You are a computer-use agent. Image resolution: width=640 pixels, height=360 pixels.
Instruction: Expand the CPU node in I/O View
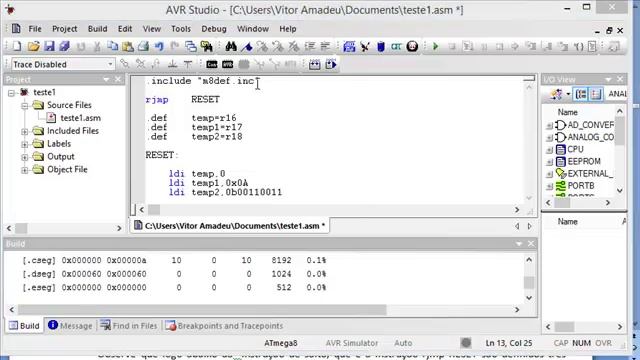[549, 150]
